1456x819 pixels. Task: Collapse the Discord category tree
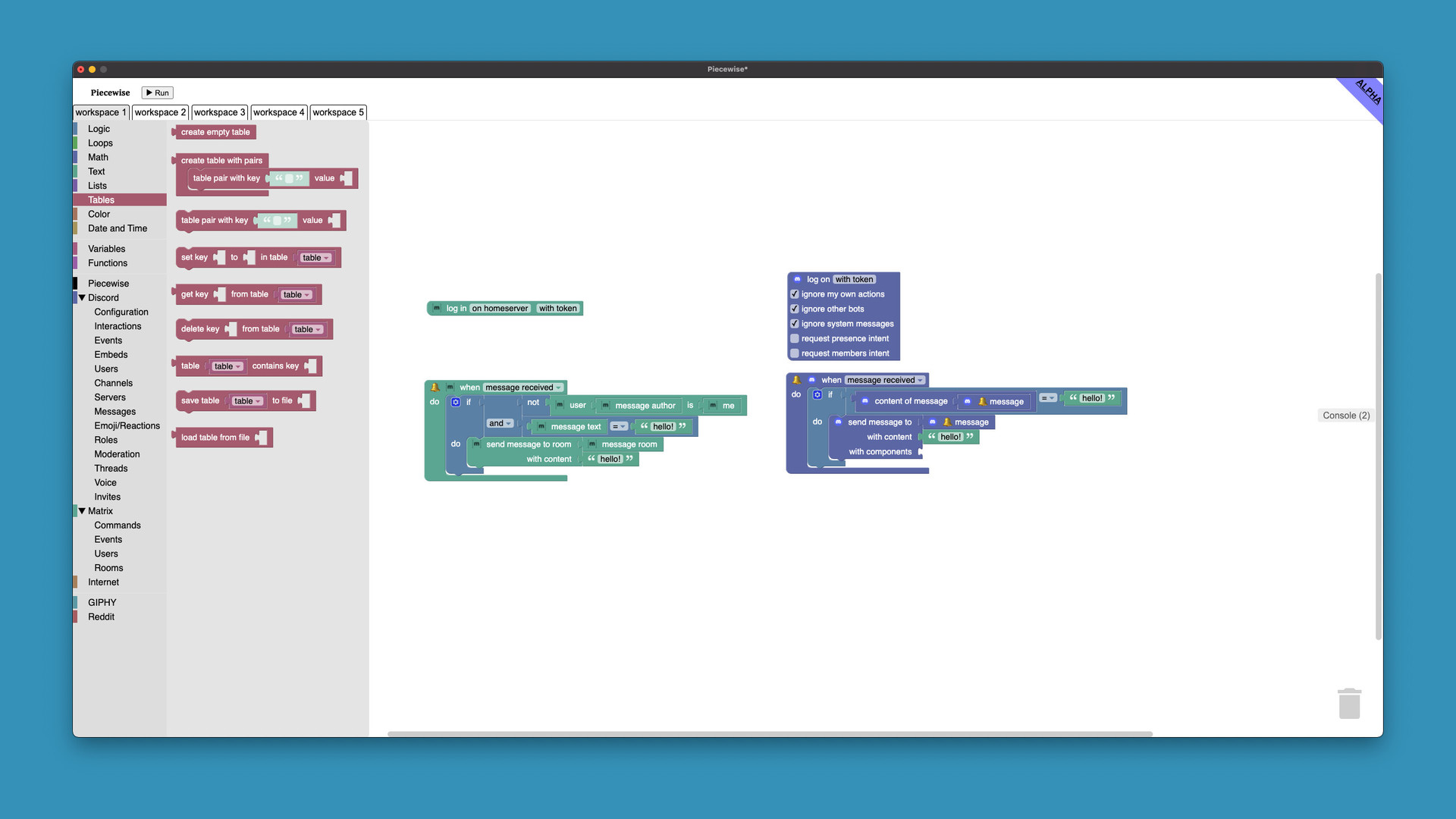82,298
